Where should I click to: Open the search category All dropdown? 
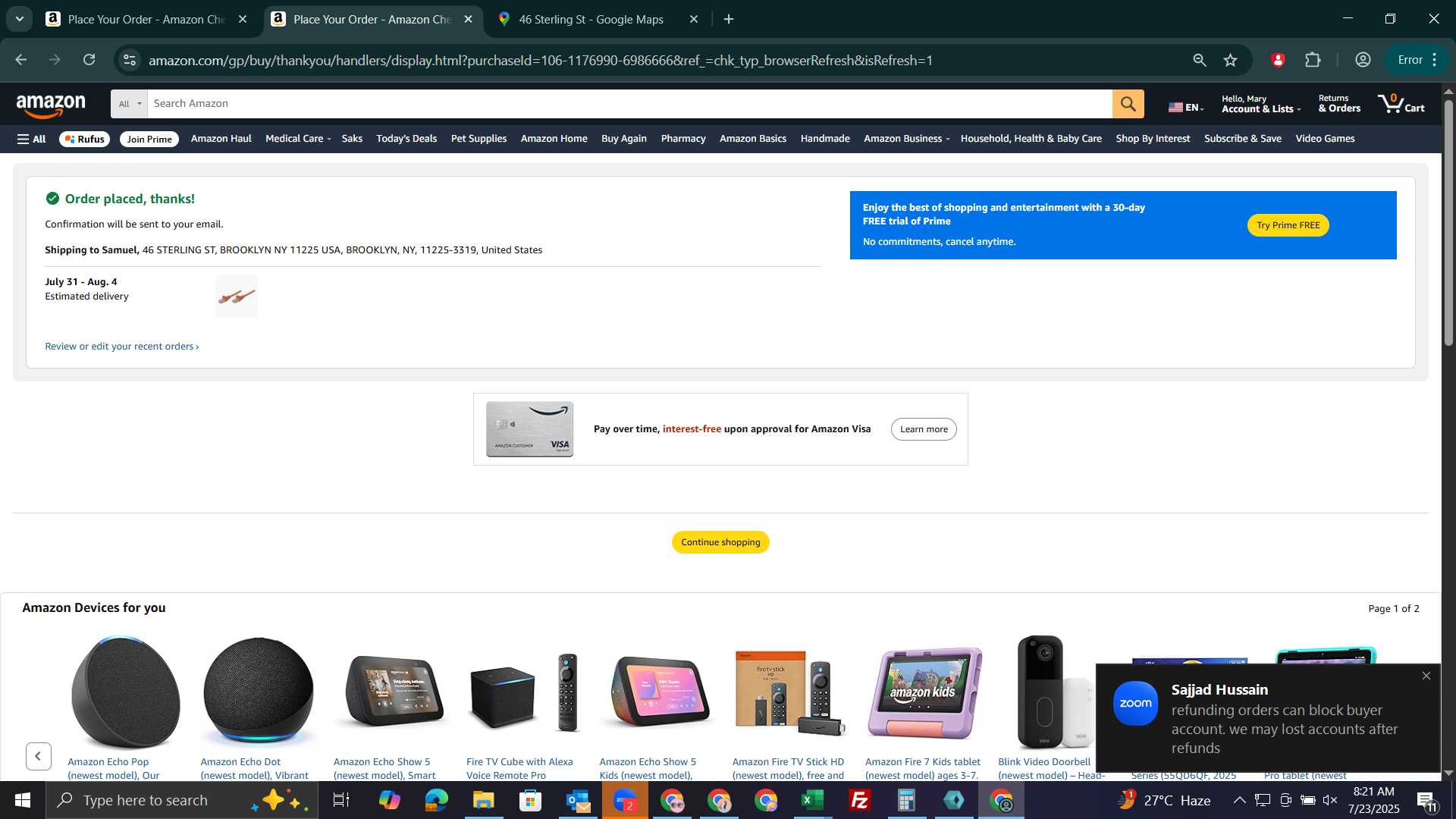click(130, 104)
